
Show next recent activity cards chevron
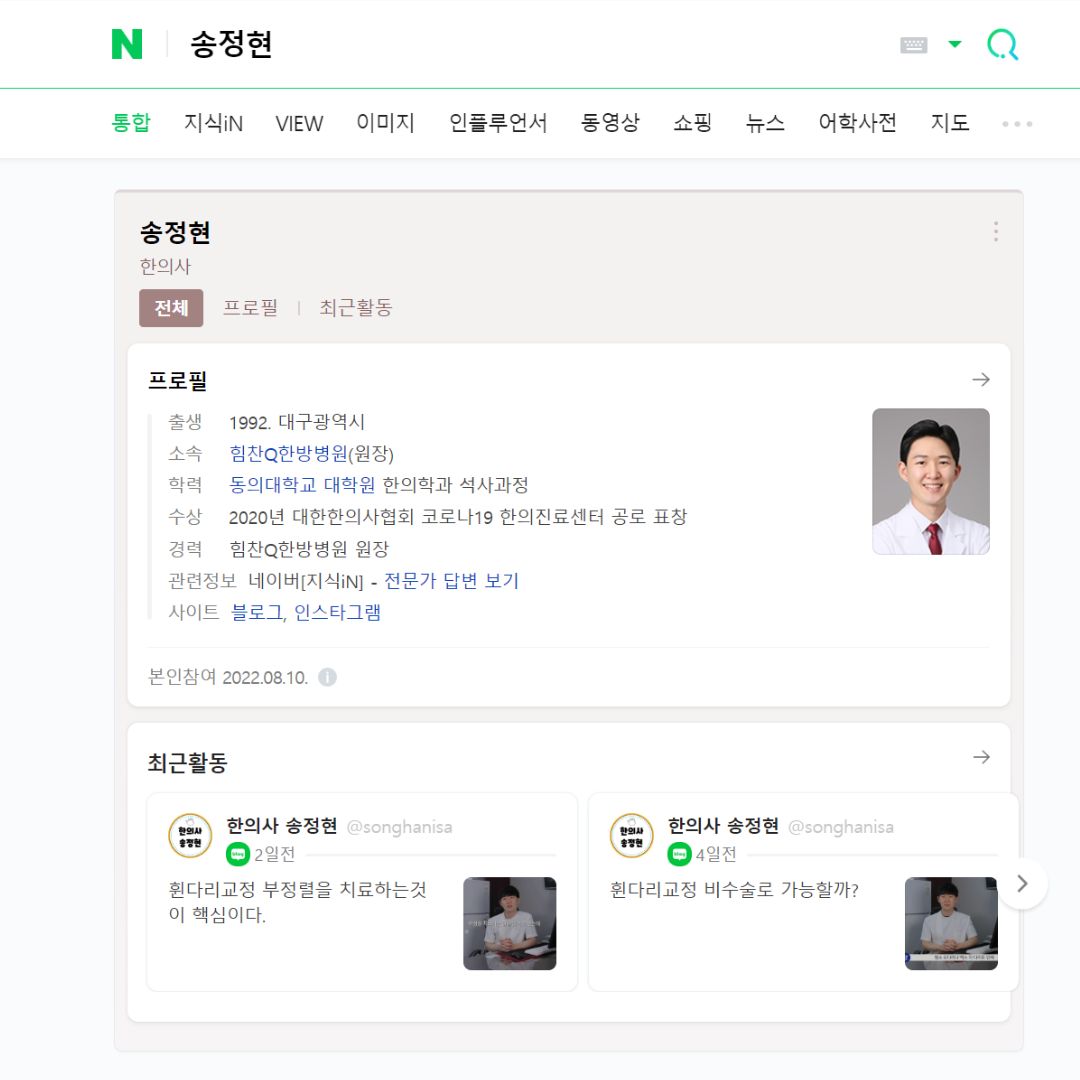1022,884
